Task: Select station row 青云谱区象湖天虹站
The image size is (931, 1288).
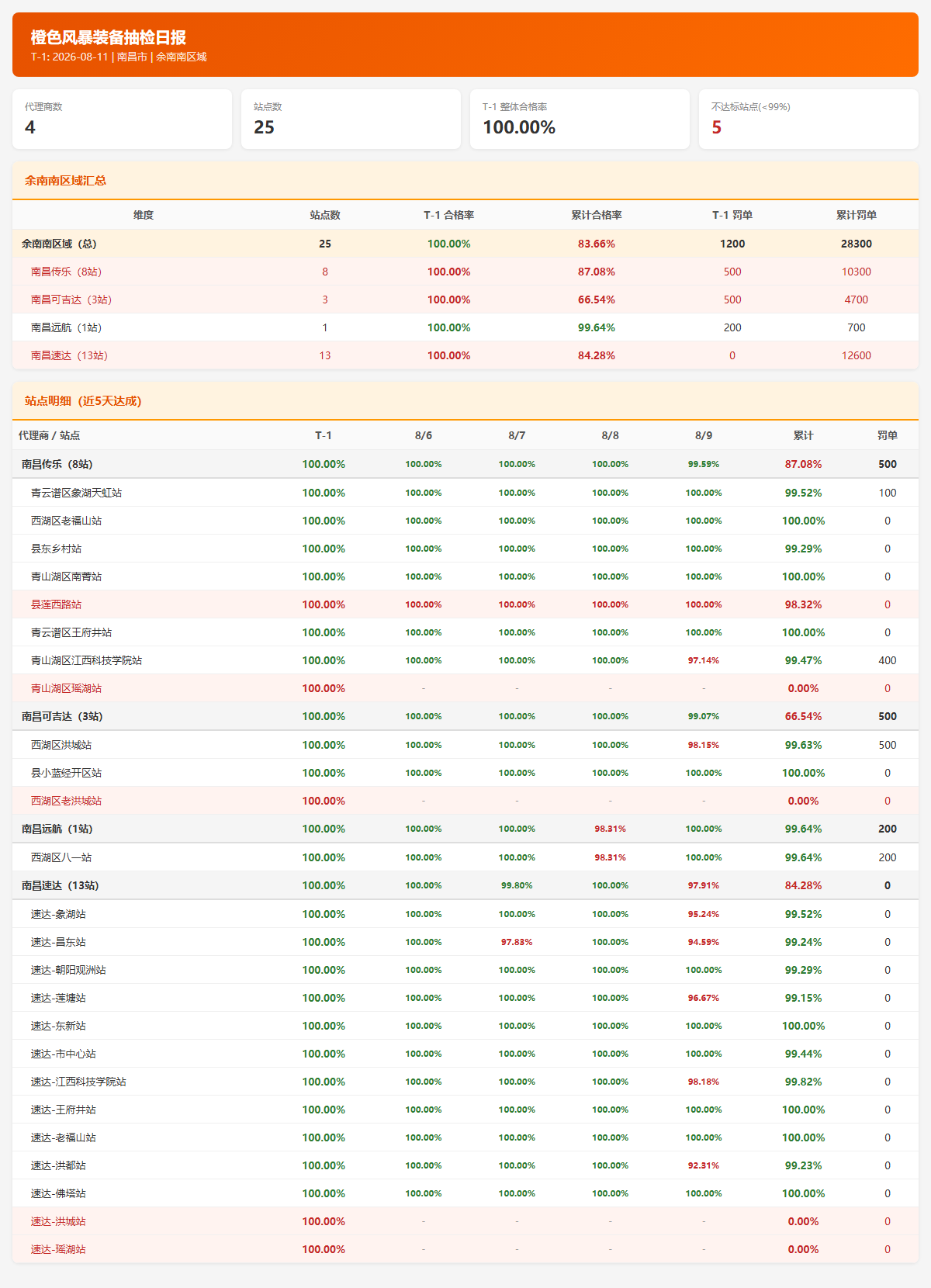Action: tap(465, 493)
